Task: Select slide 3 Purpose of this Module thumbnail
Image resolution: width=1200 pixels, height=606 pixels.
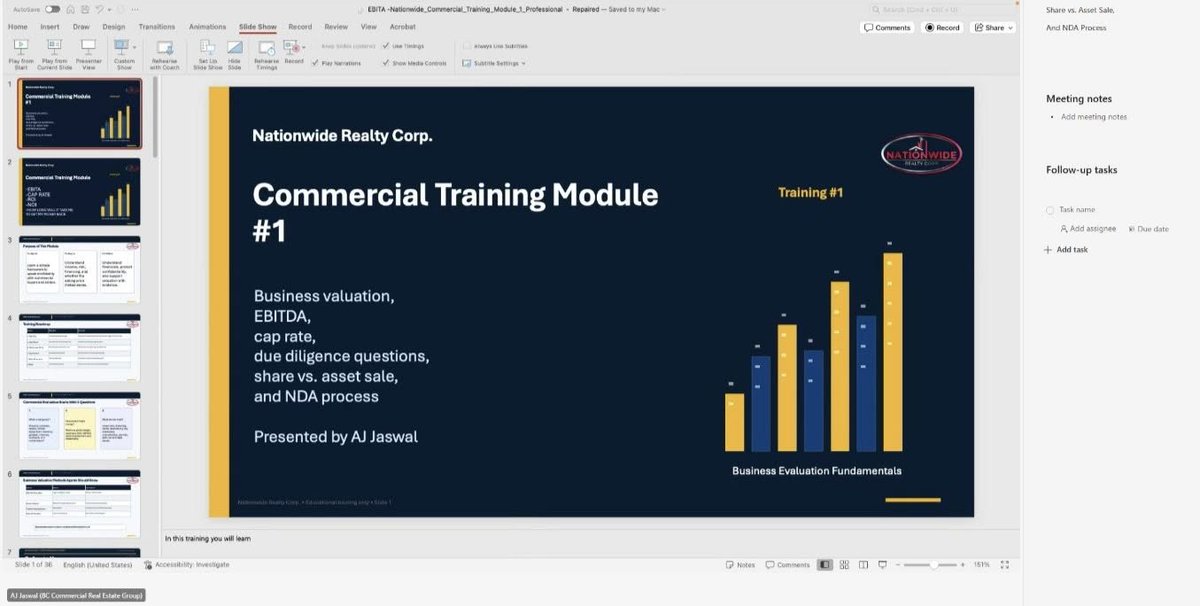Action: coord(79,269)
